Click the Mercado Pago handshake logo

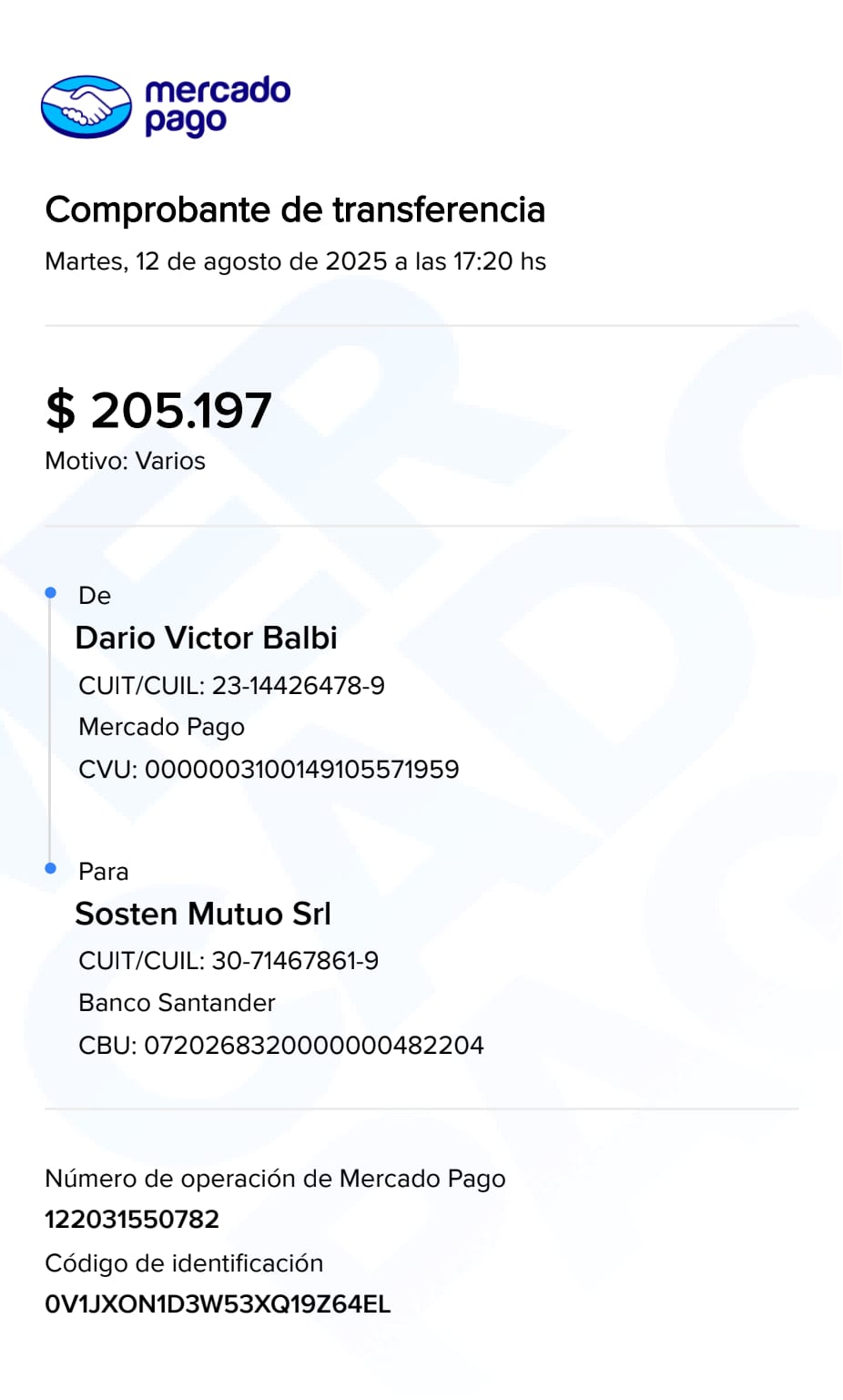click(x=86, y=107)
